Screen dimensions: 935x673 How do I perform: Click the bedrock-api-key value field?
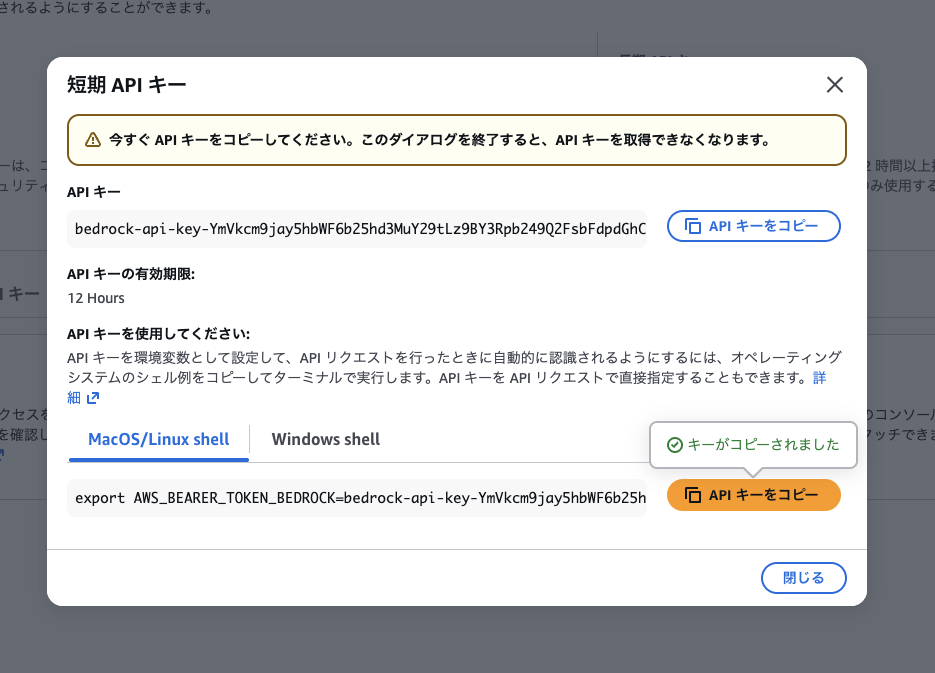coord(357,229)
